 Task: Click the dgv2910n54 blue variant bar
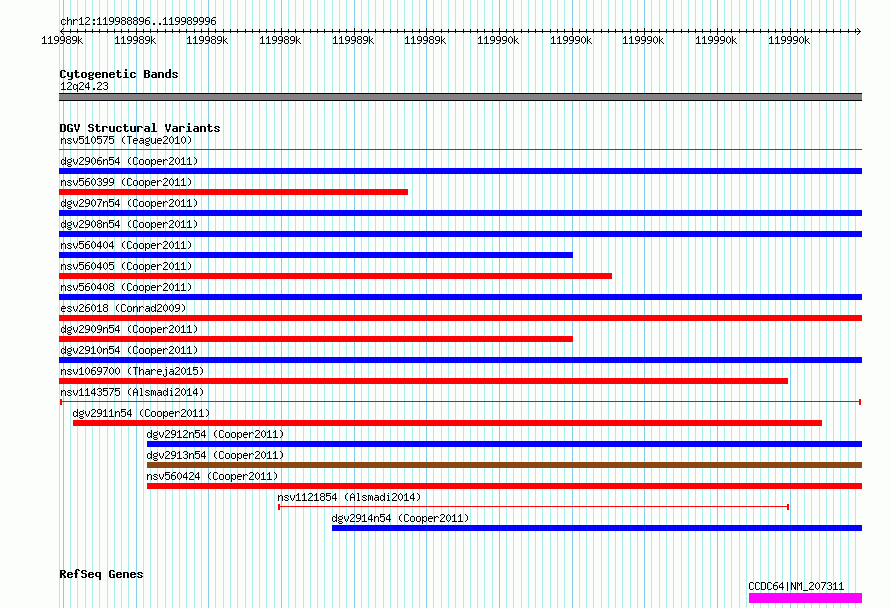click(460, 360)
